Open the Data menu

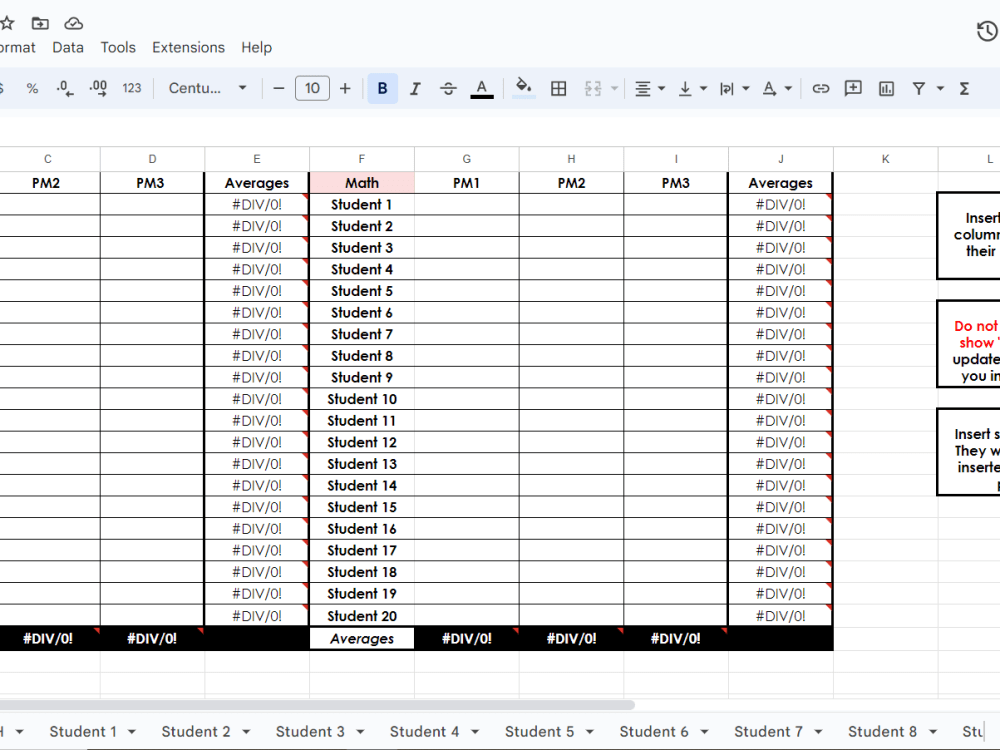pos(67,47)
